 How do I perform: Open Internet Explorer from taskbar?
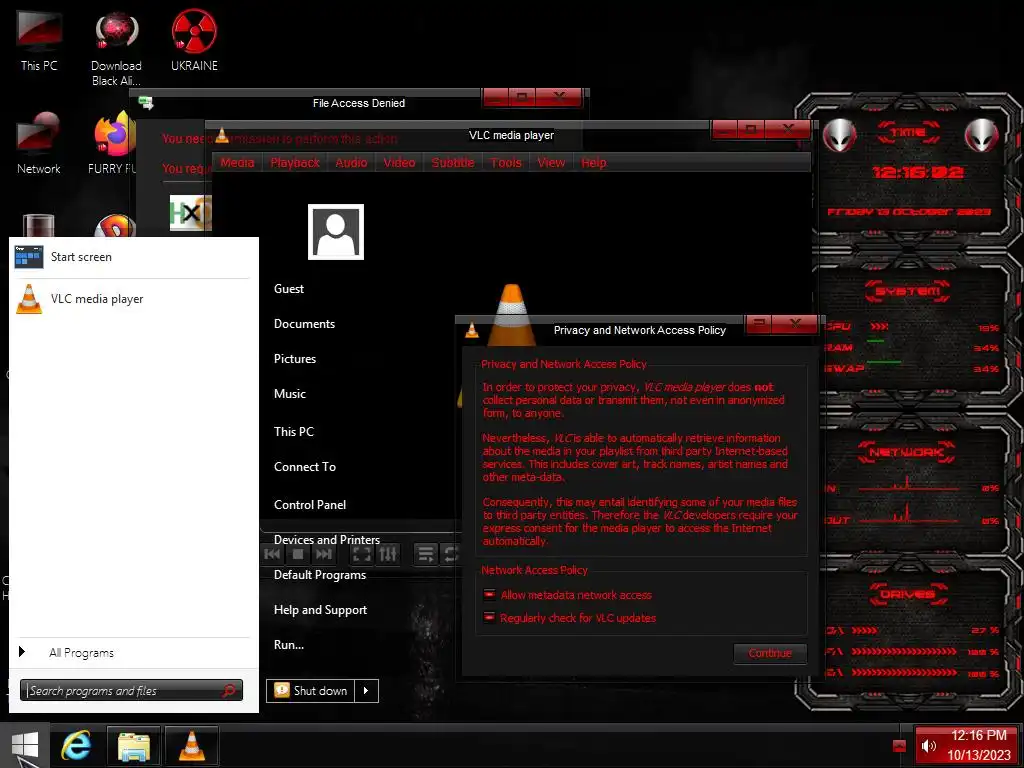(x=76, y=745)
